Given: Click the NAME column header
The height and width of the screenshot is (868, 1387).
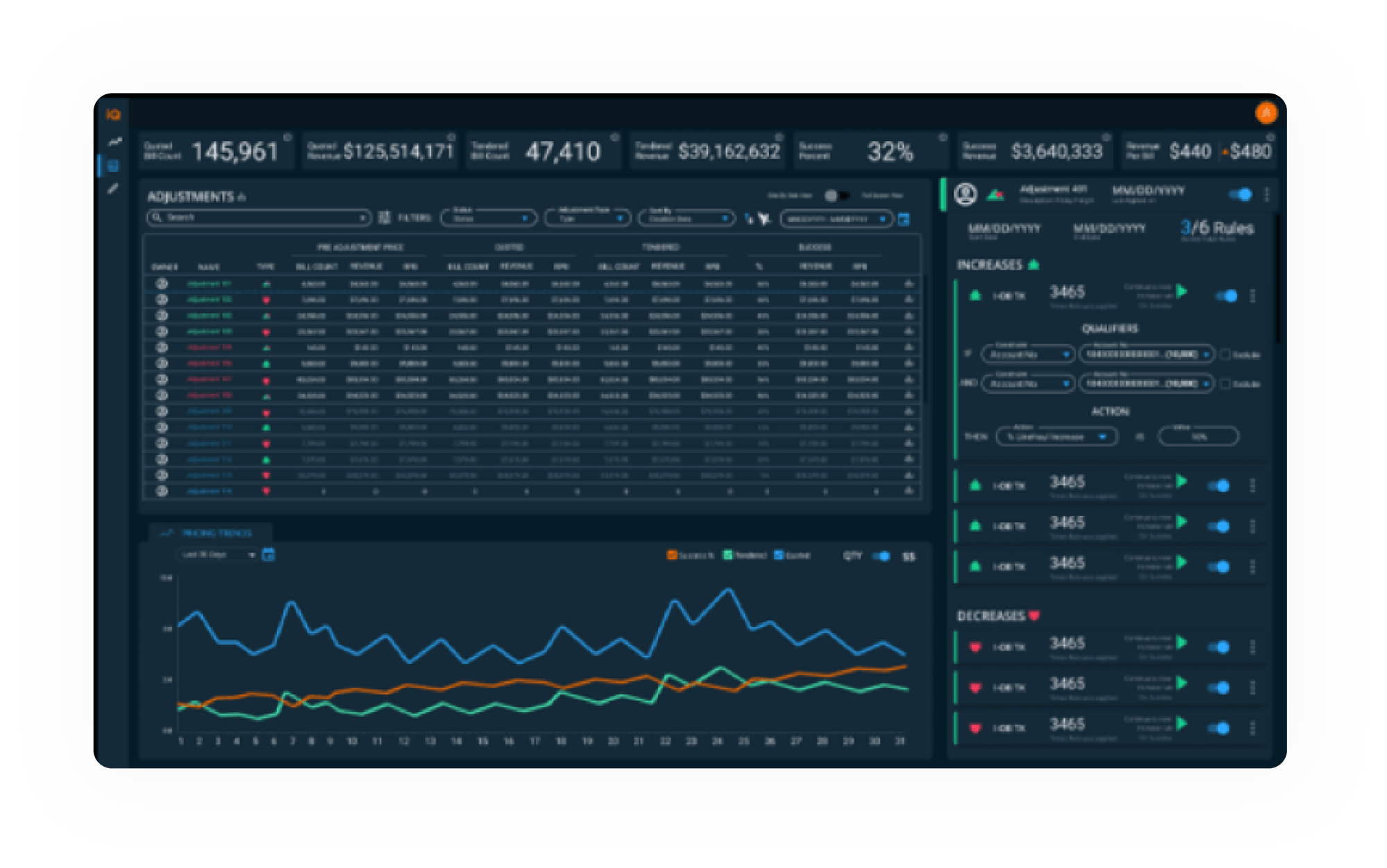Looking at the screenshot, I should pyautogui.click(x=209, y=267).
